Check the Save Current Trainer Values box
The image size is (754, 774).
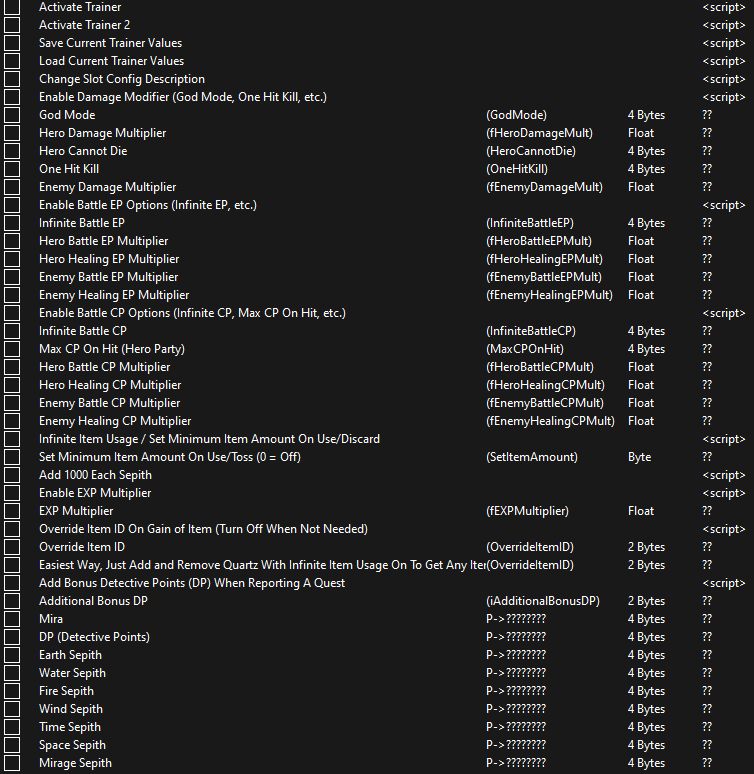tap(12, 43)
